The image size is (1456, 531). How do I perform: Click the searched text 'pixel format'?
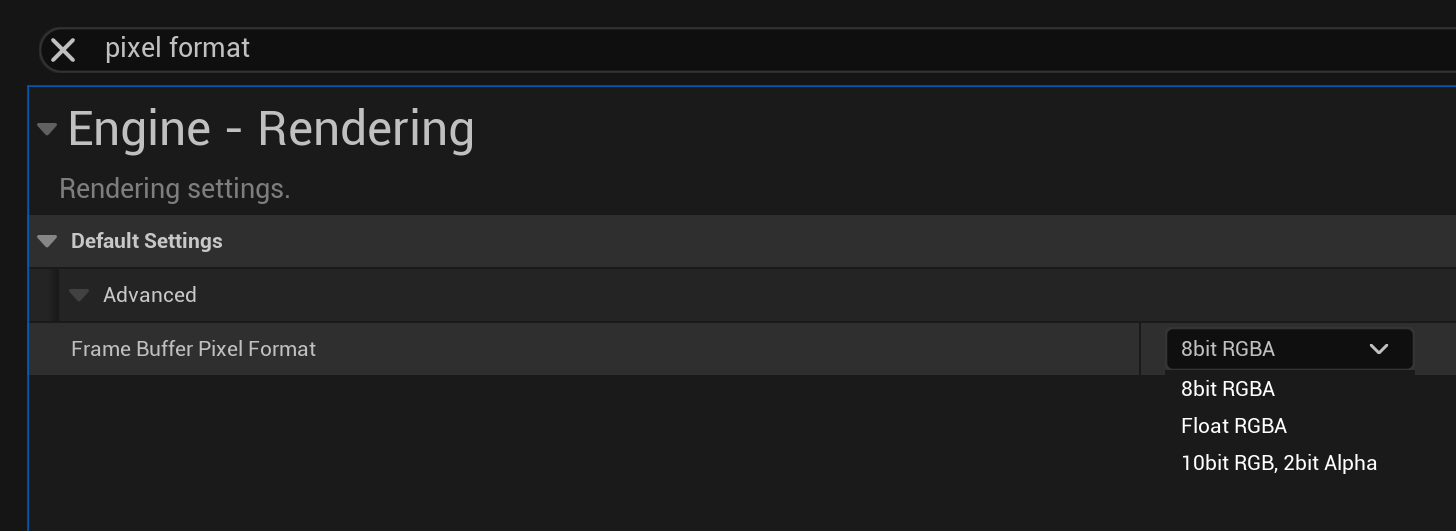178,48
